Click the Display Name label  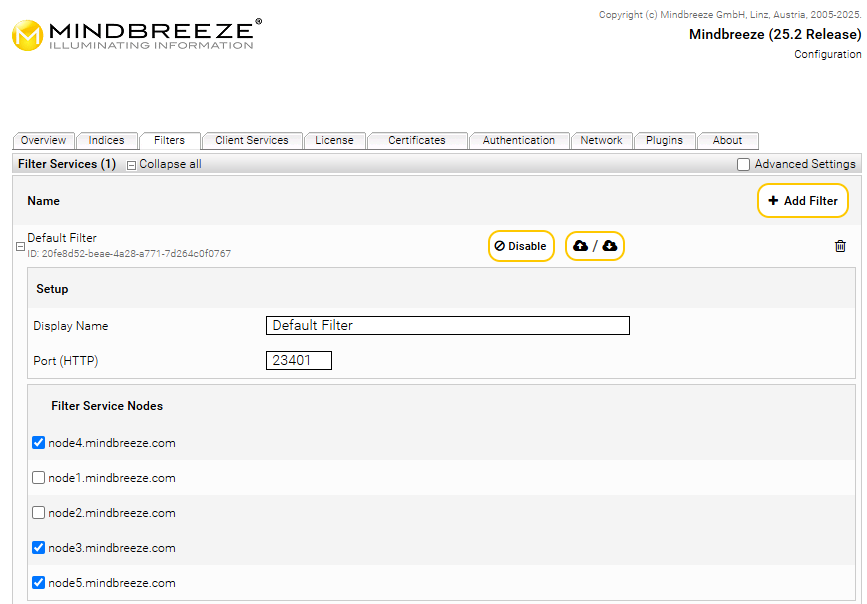tap(71, 326)
